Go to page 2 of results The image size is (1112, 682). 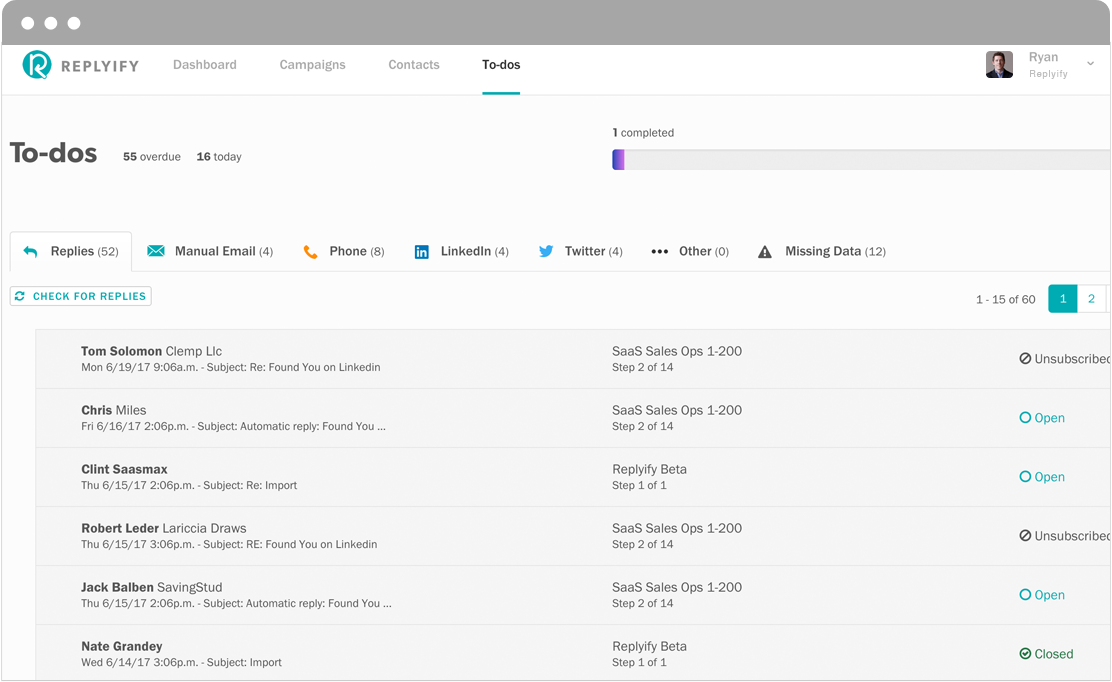[1091, 299]
